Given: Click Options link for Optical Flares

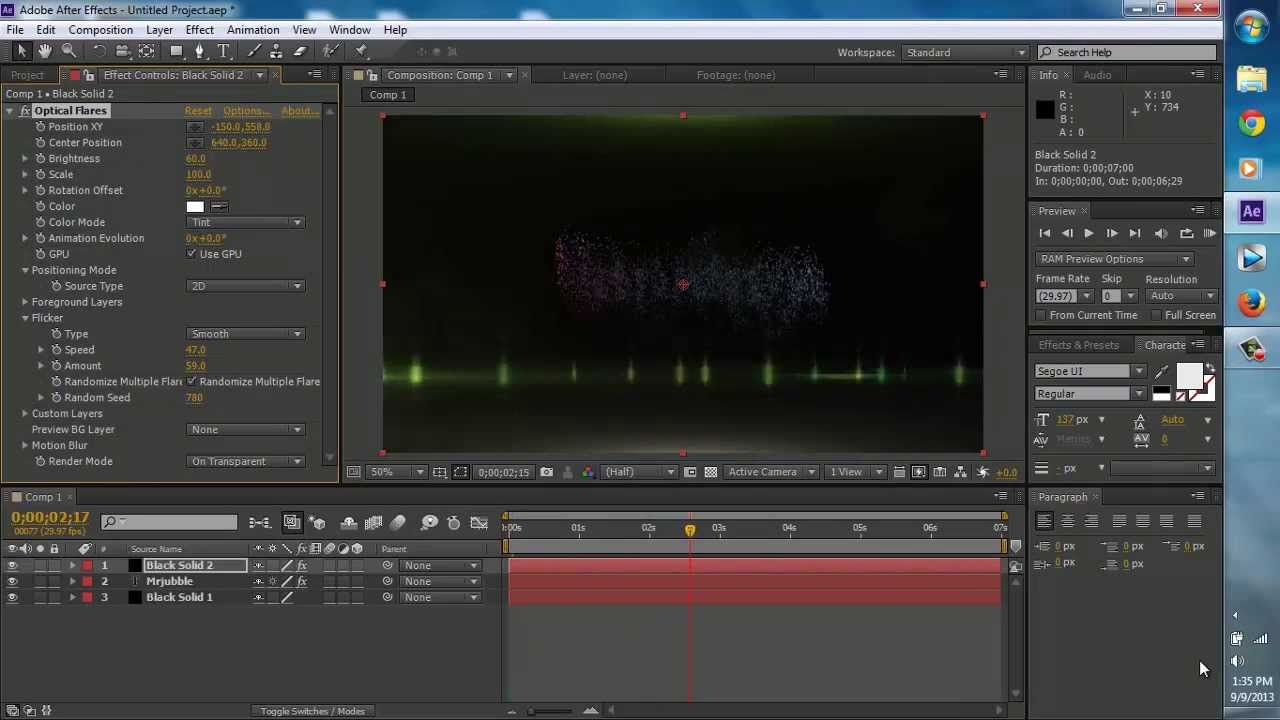Looking at the screenshot, I should pyautogui.click(x=246, y=111).
